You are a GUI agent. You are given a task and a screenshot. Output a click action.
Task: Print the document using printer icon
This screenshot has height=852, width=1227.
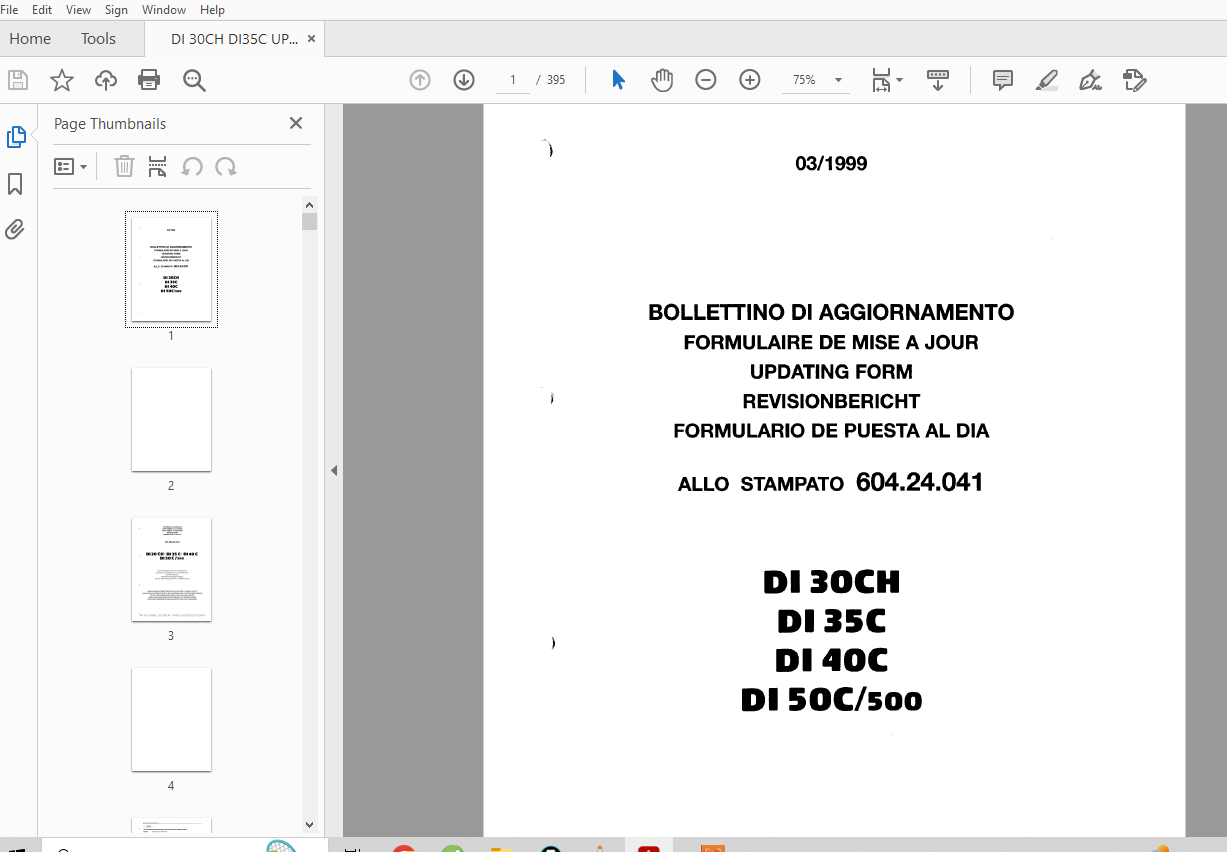coord(149,80)
